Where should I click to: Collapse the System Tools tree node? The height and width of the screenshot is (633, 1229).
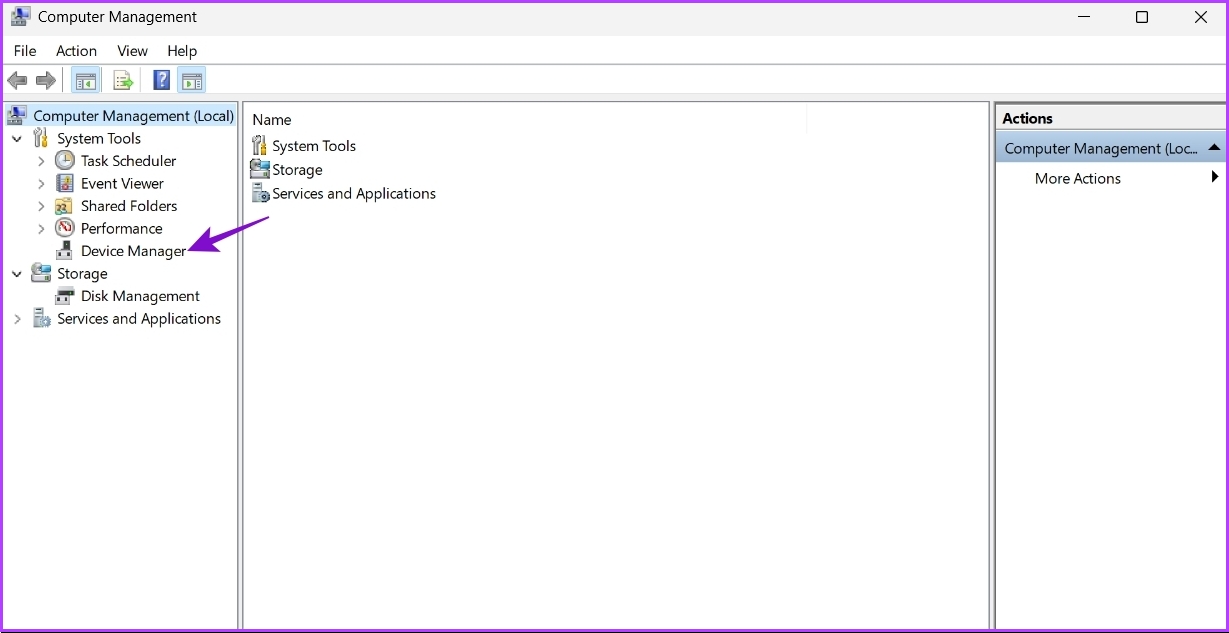coord(17,139)
